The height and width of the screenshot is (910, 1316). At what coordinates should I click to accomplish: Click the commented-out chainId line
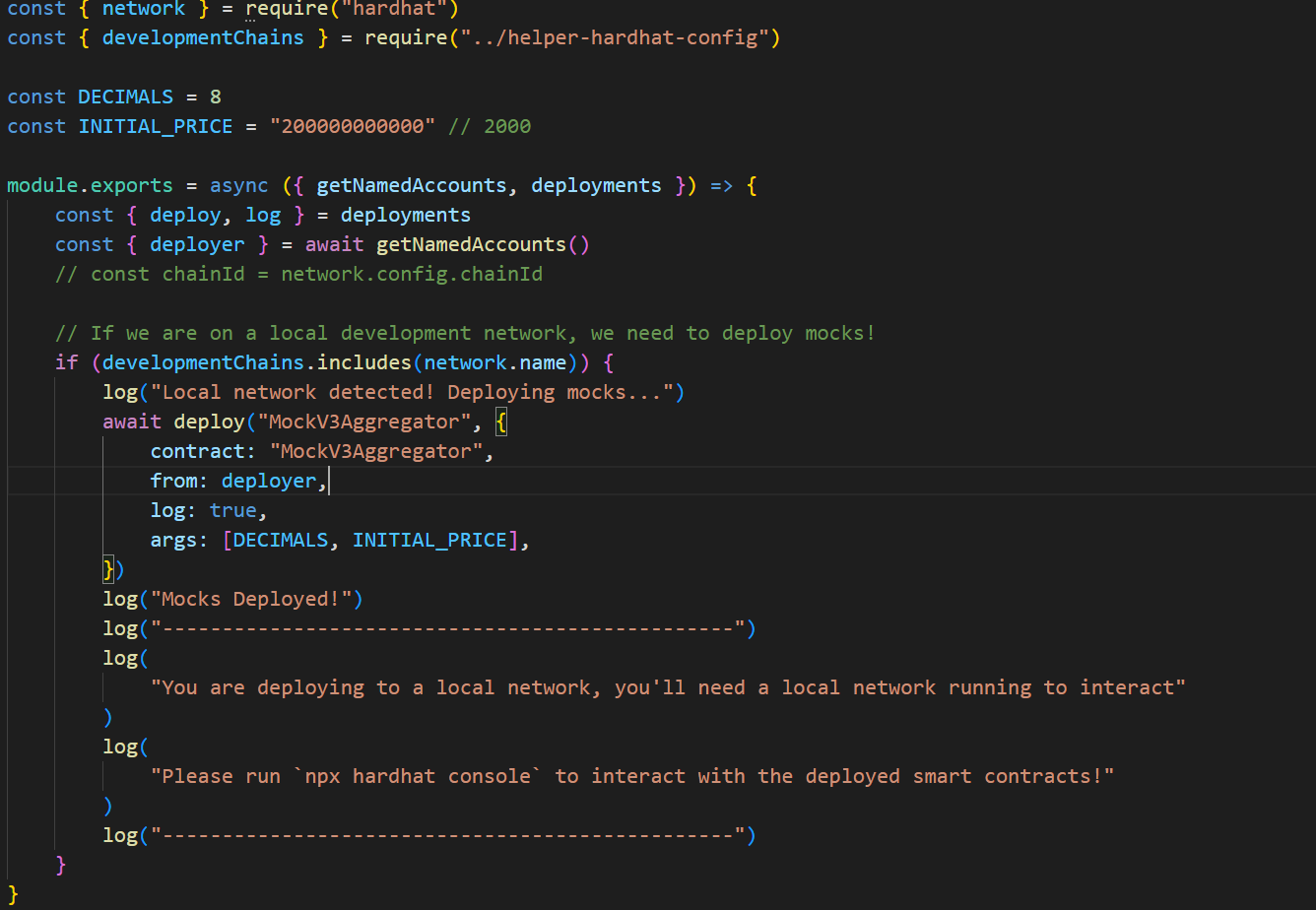pyautogui.click(x=298, y=275)
